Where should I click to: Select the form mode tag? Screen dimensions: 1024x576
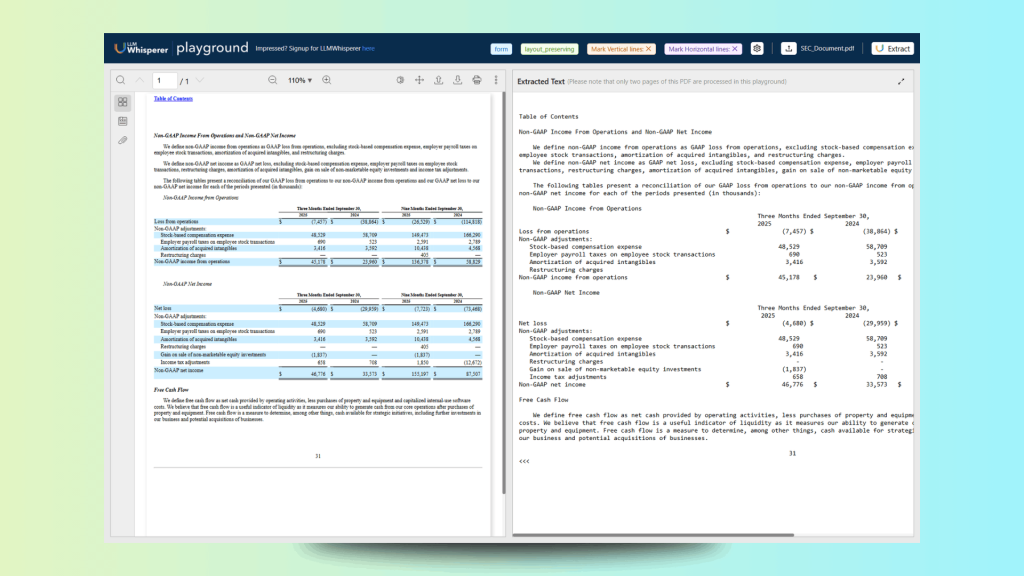(501, 48)
